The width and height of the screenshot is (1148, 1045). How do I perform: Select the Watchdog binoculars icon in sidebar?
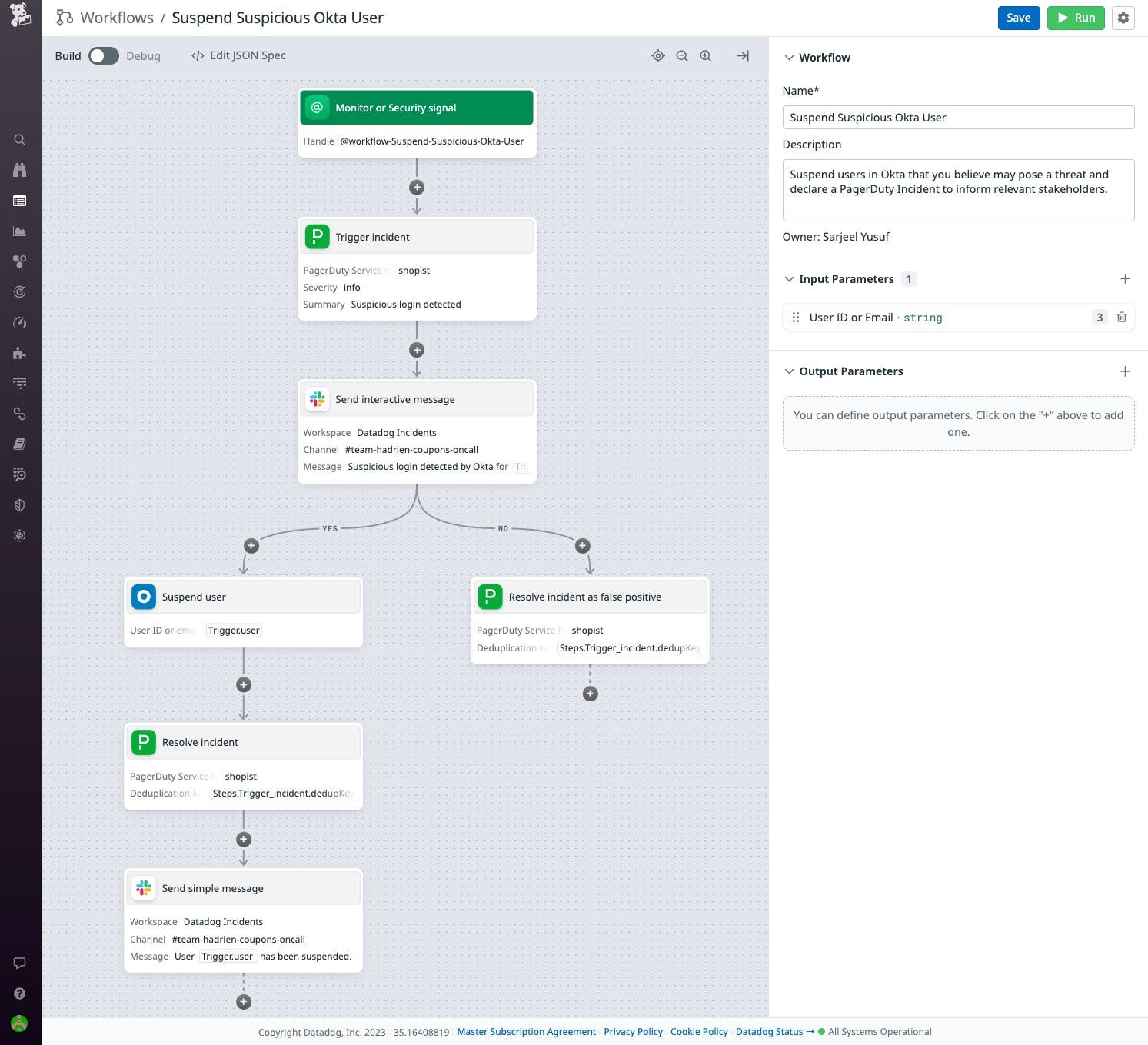pos(20,170)
